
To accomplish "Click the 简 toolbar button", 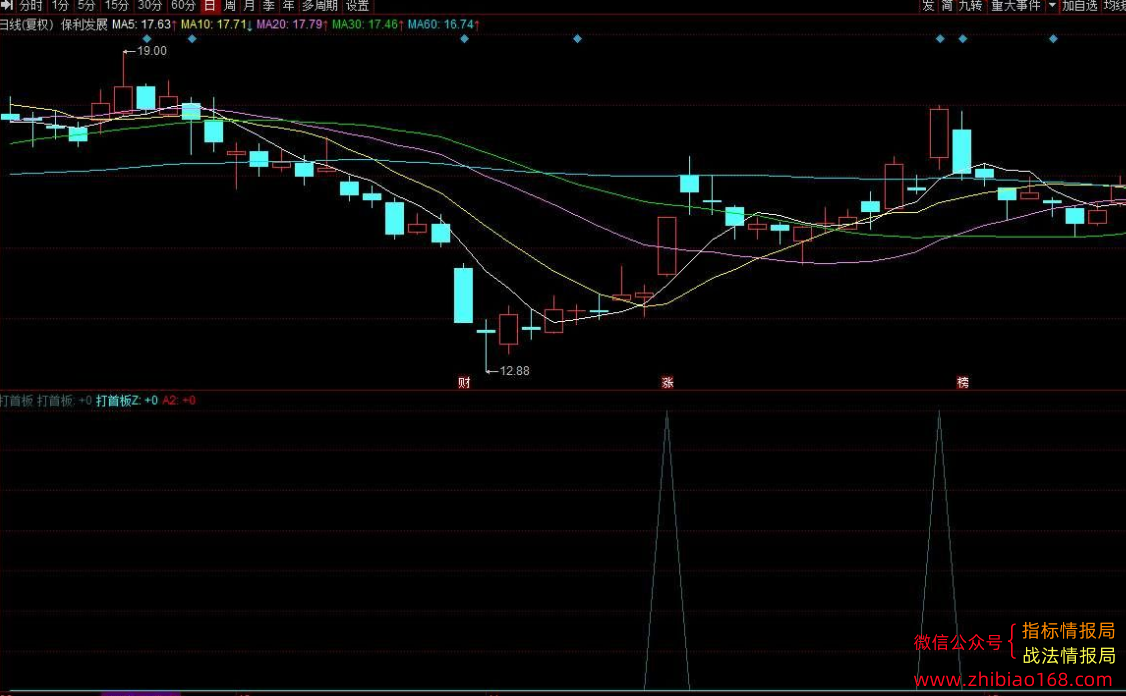I will pos(947,6).
